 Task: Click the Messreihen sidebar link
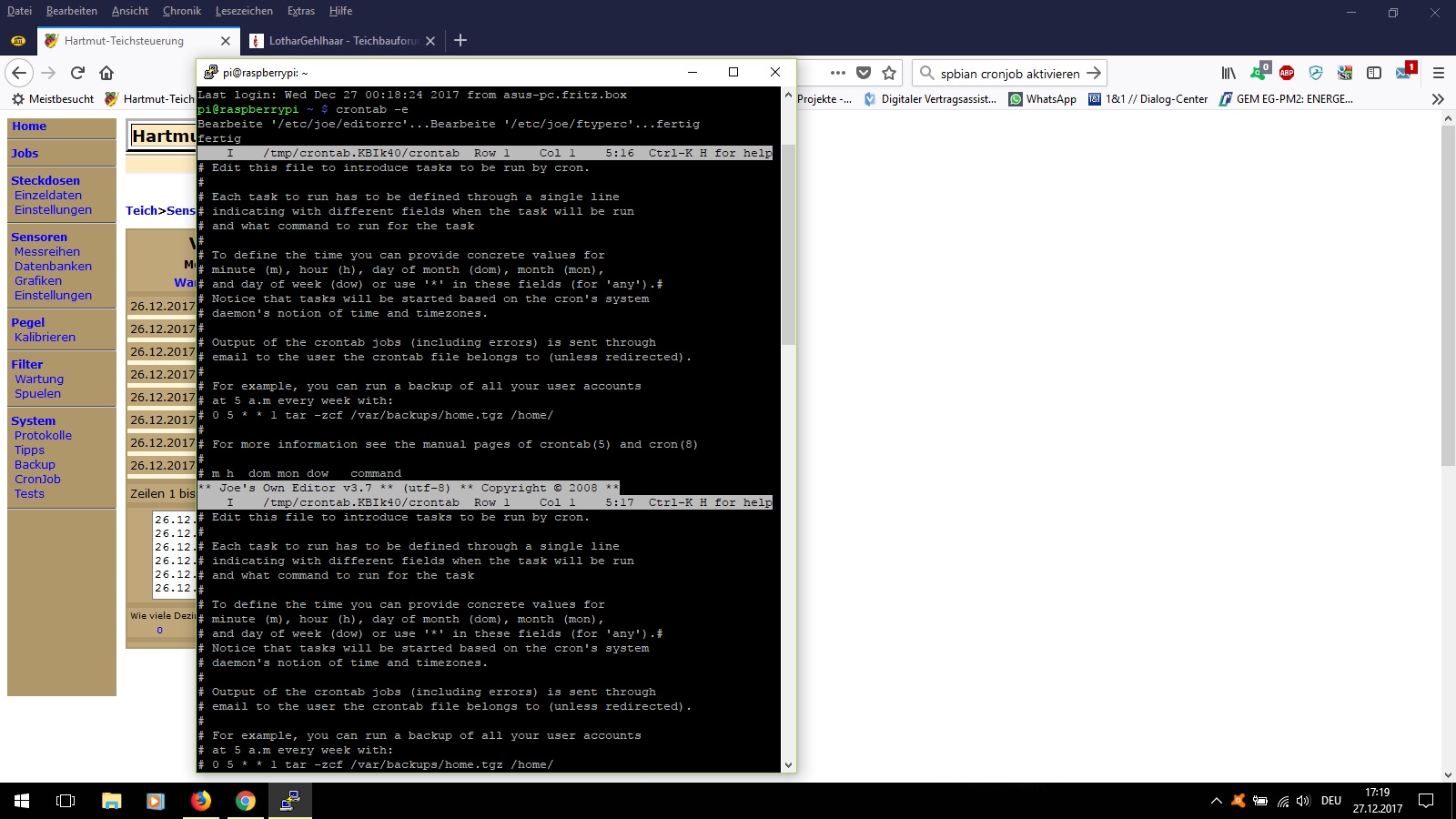pos(47,252)
